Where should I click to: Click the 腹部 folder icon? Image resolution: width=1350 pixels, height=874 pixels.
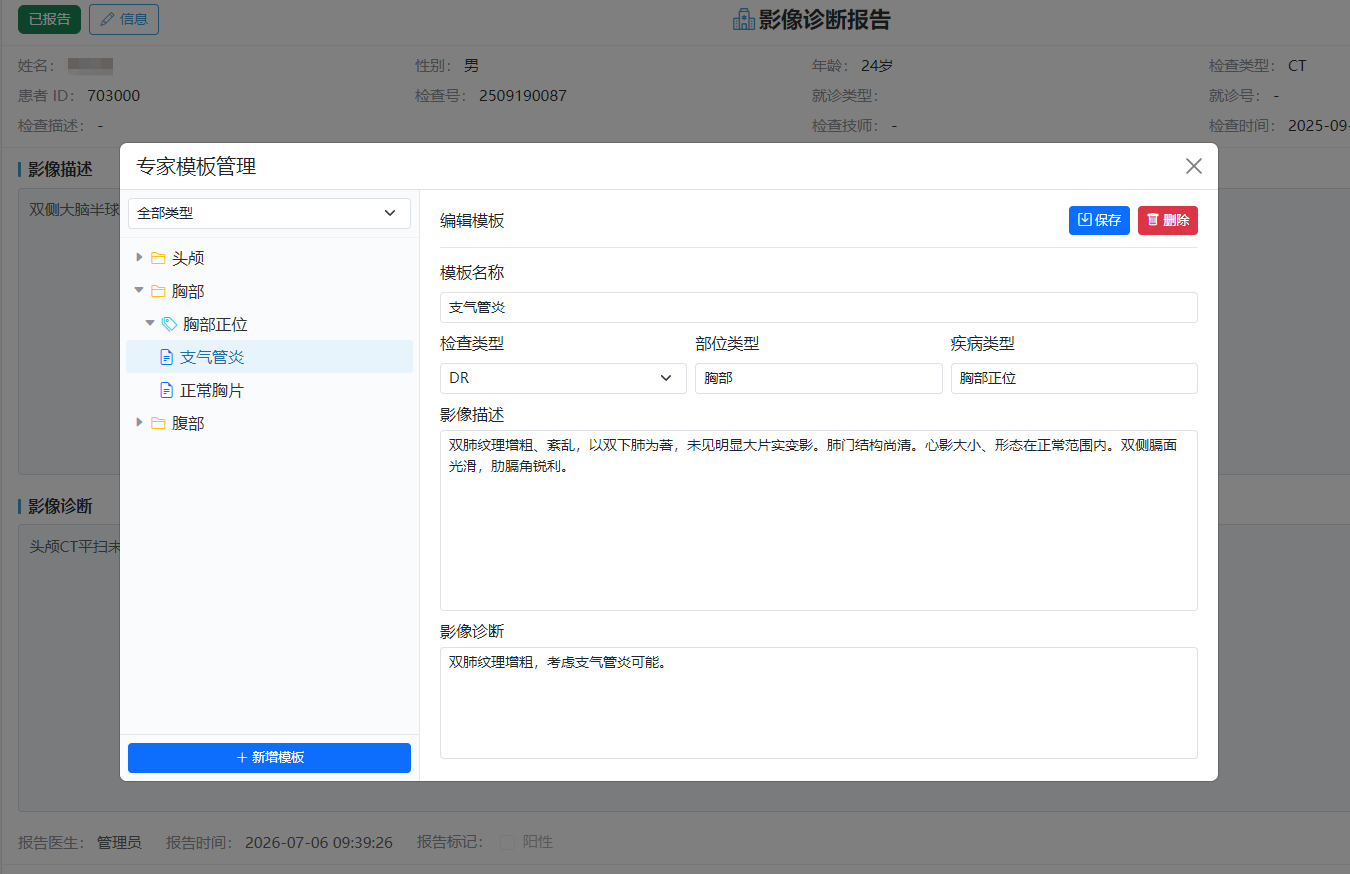pos(158,423)
